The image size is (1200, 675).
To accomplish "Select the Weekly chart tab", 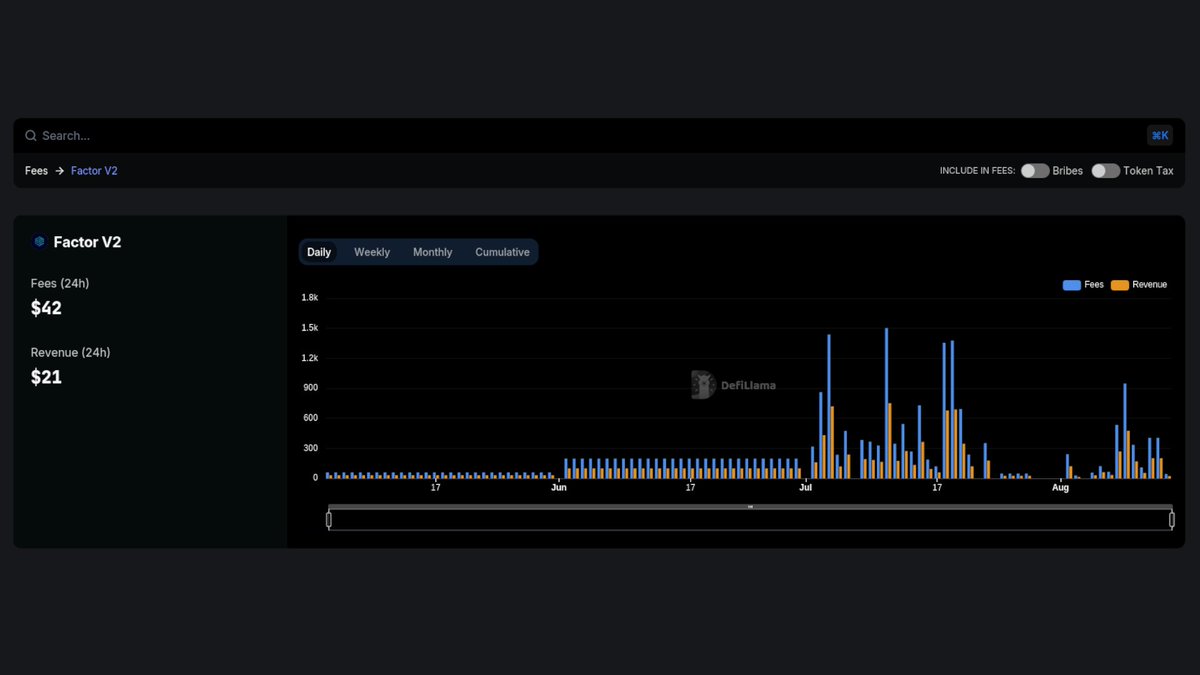I will 372,252.
